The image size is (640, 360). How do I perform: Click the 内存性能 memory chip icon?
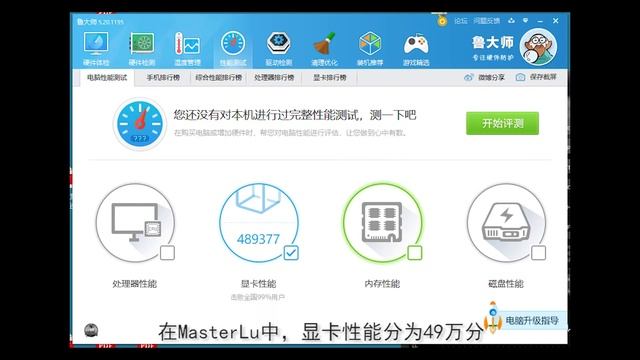(382, 223)
